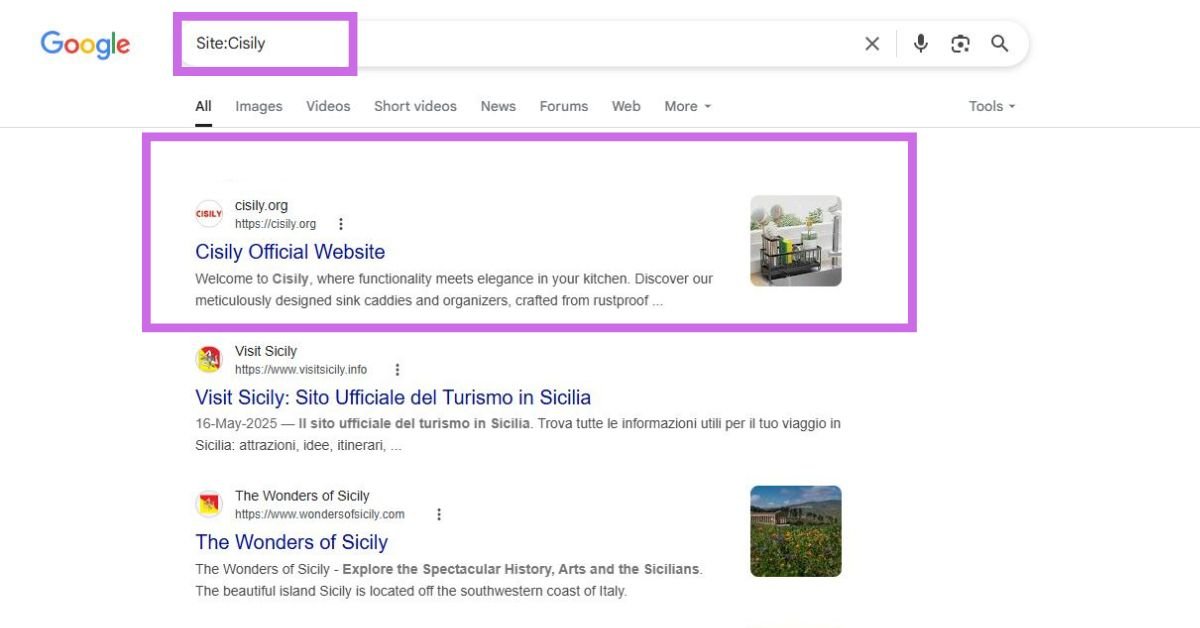Open three-dot menu for cisily.org result
Viewport: 1200px width, 628px height.
click(x=341, y=224)
